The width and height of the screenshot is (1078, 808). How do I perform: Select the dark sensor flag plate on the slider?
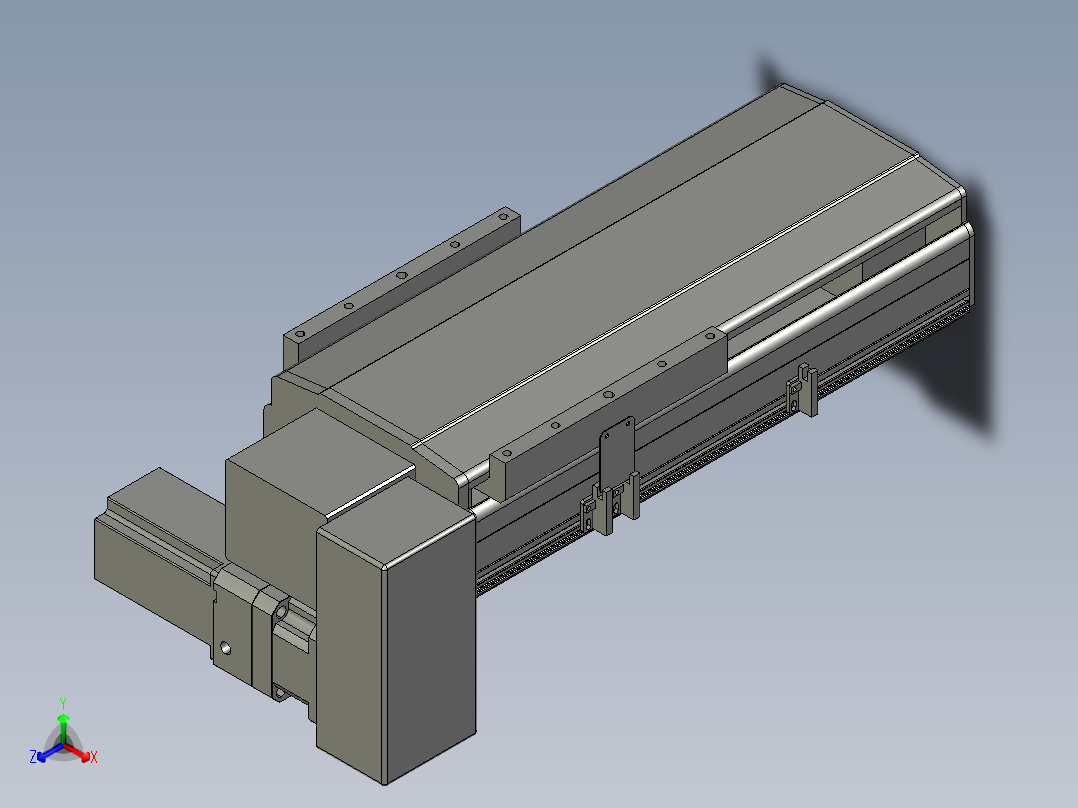(617, 455)
